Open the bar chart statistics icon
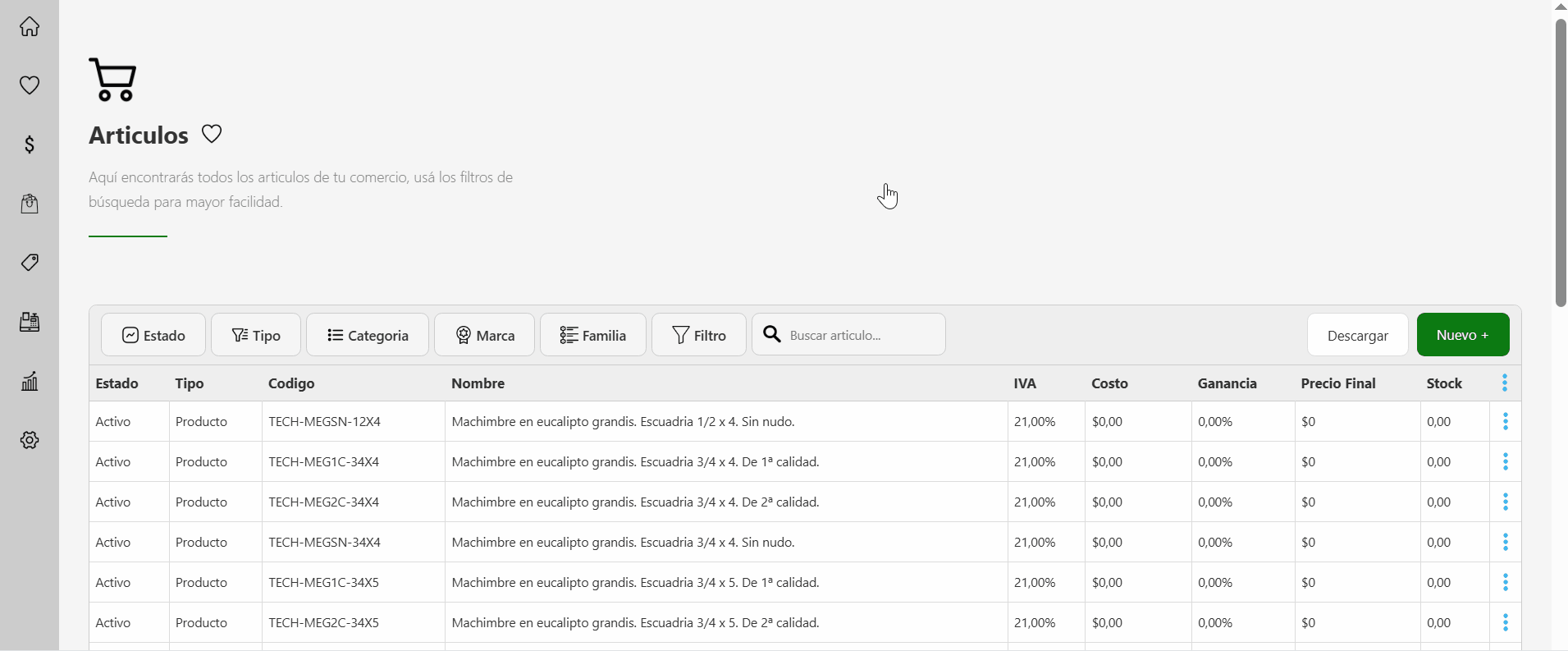This screenshot has width=1568, height=651. [x=30, y=381]
